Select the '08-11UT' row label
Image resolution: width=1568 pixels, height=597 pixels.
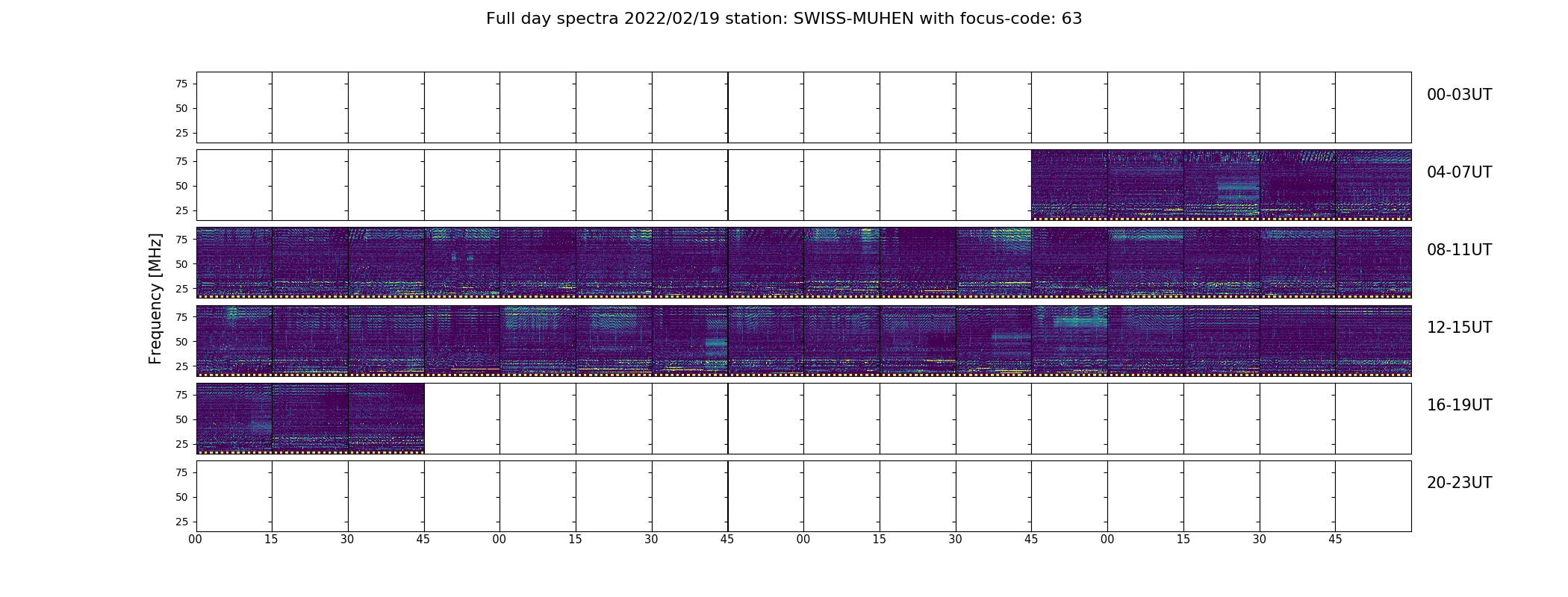(x=1459, y=250)
